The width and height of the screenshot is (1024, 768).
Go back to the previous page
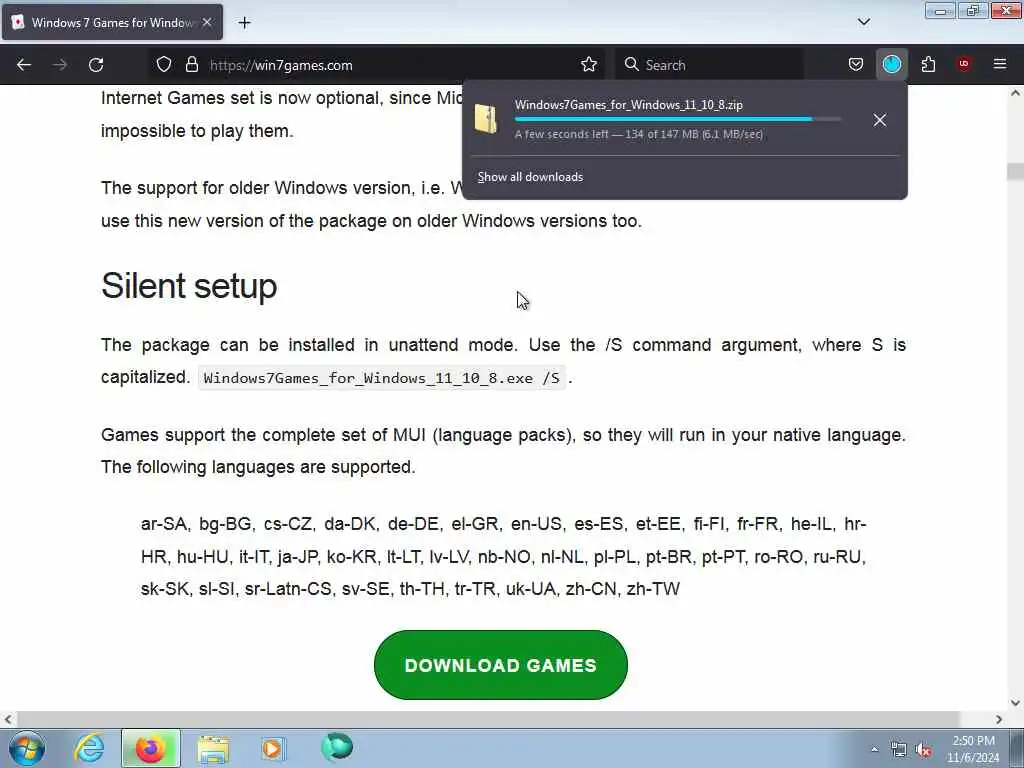click(x=24, y=65)
